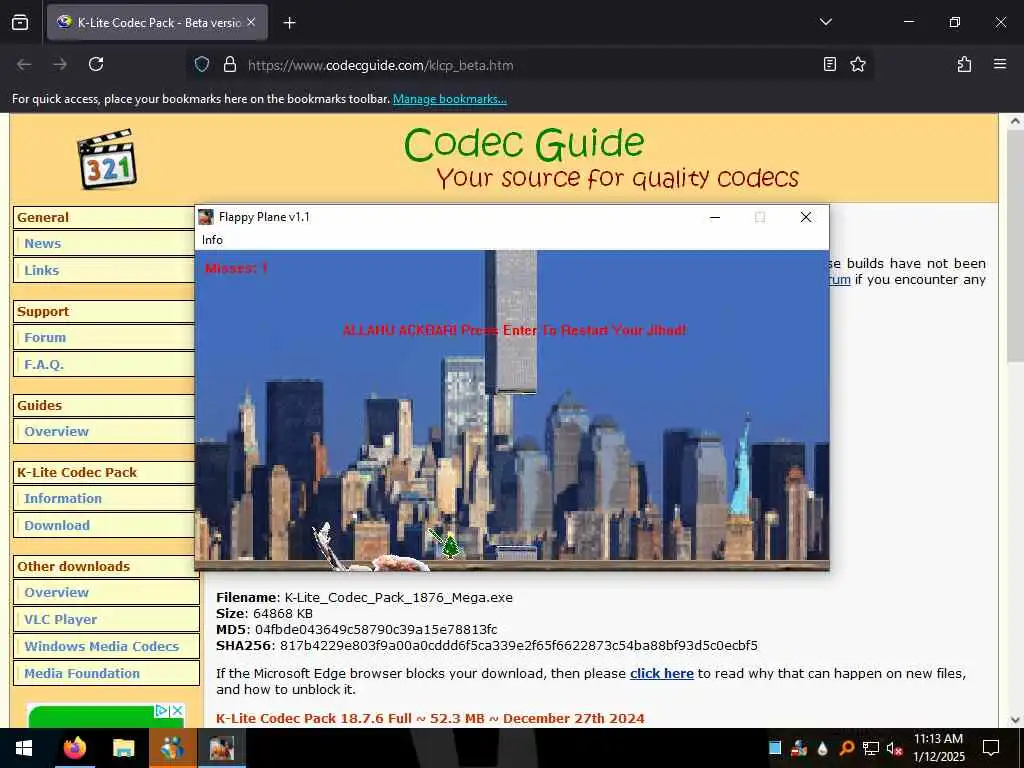Image resolution: width=1024 pixels, height=768 pixels.
Task: Open Download under K-Lite Codec Pack
Action: coord(57,526)
